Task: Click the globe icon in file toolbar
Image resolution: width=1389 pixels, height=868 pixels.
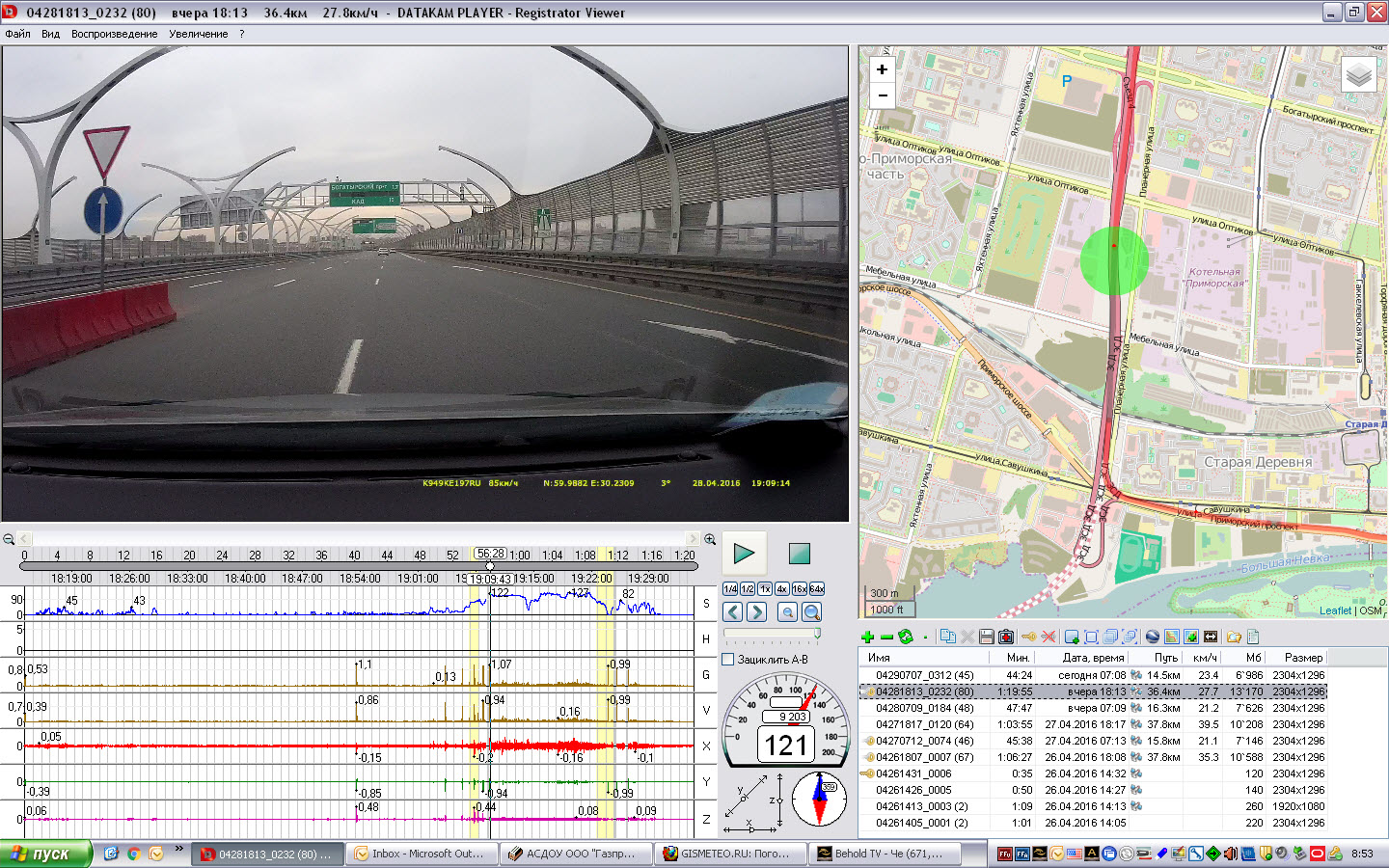Action: coord(1152,637)
